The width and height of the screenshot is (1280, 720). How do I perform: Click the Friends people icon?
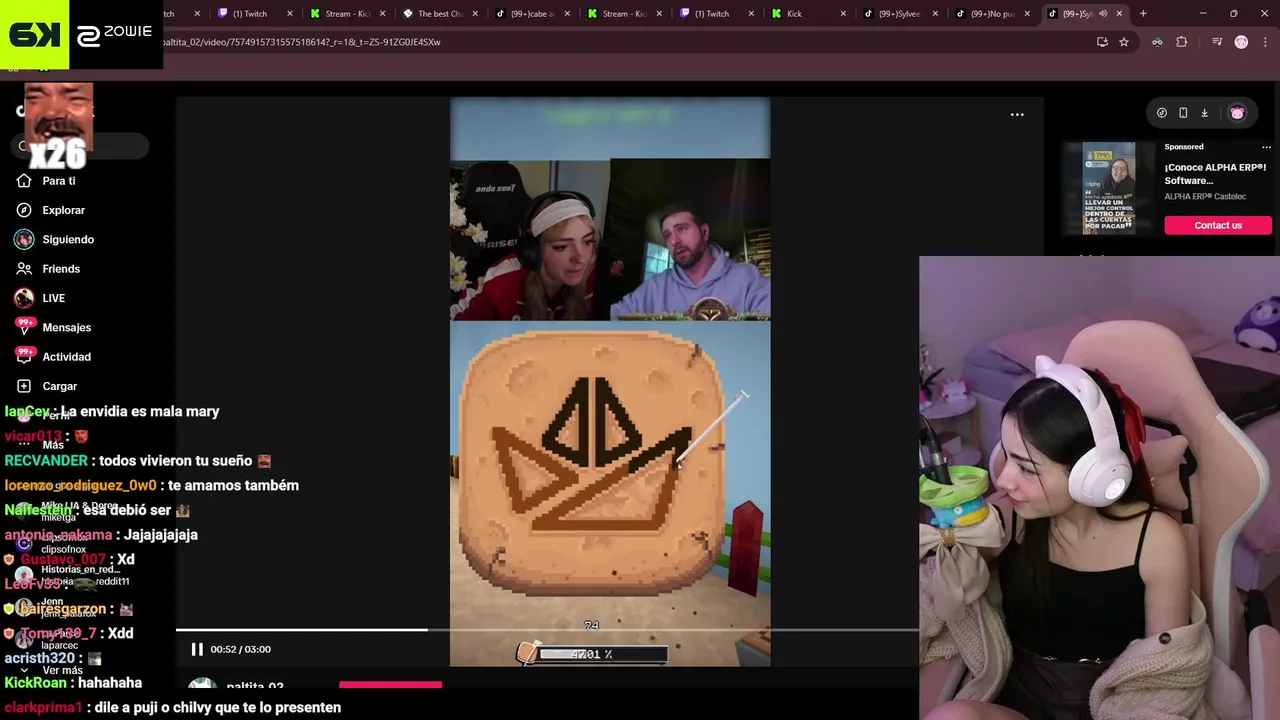pyautogui.click(x=24, y=269)
